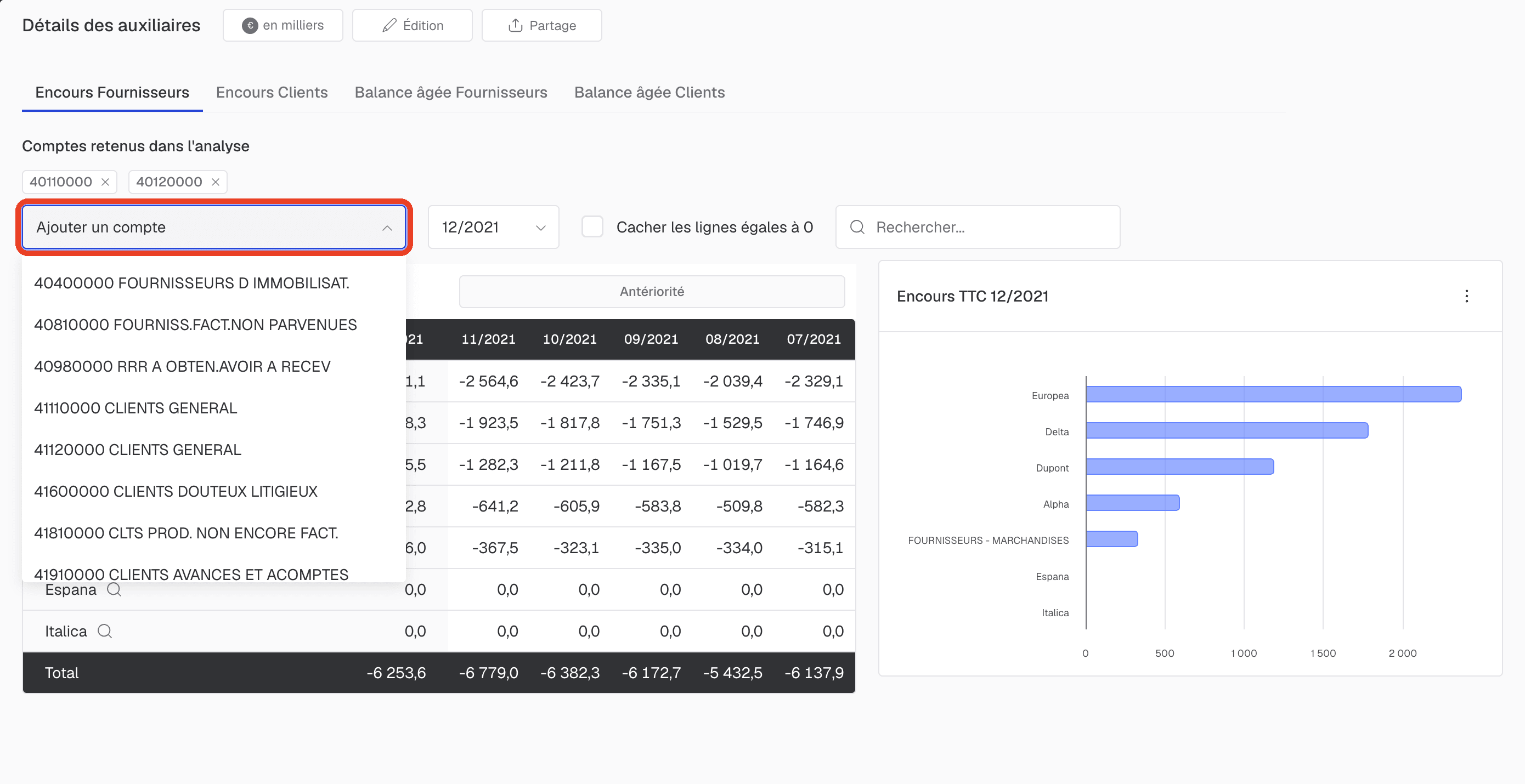Choose 41110000 CLIENTS GENERAL option
Image resolution: width=1525 pixels, height=784 pixels.
pyautogui.click(x=214, y=408)
